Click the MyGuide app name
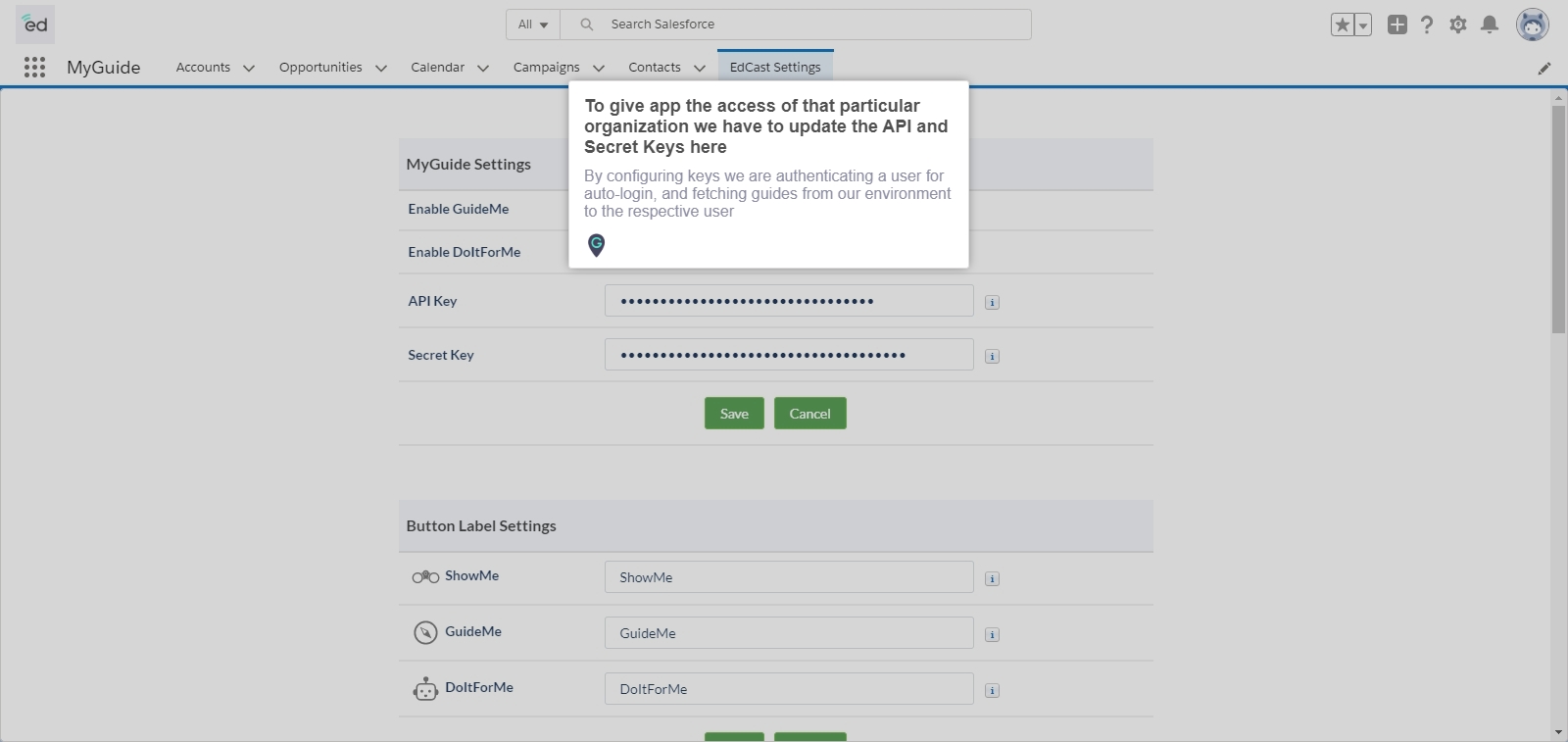The image size is (1568, 742). (104, 68)
